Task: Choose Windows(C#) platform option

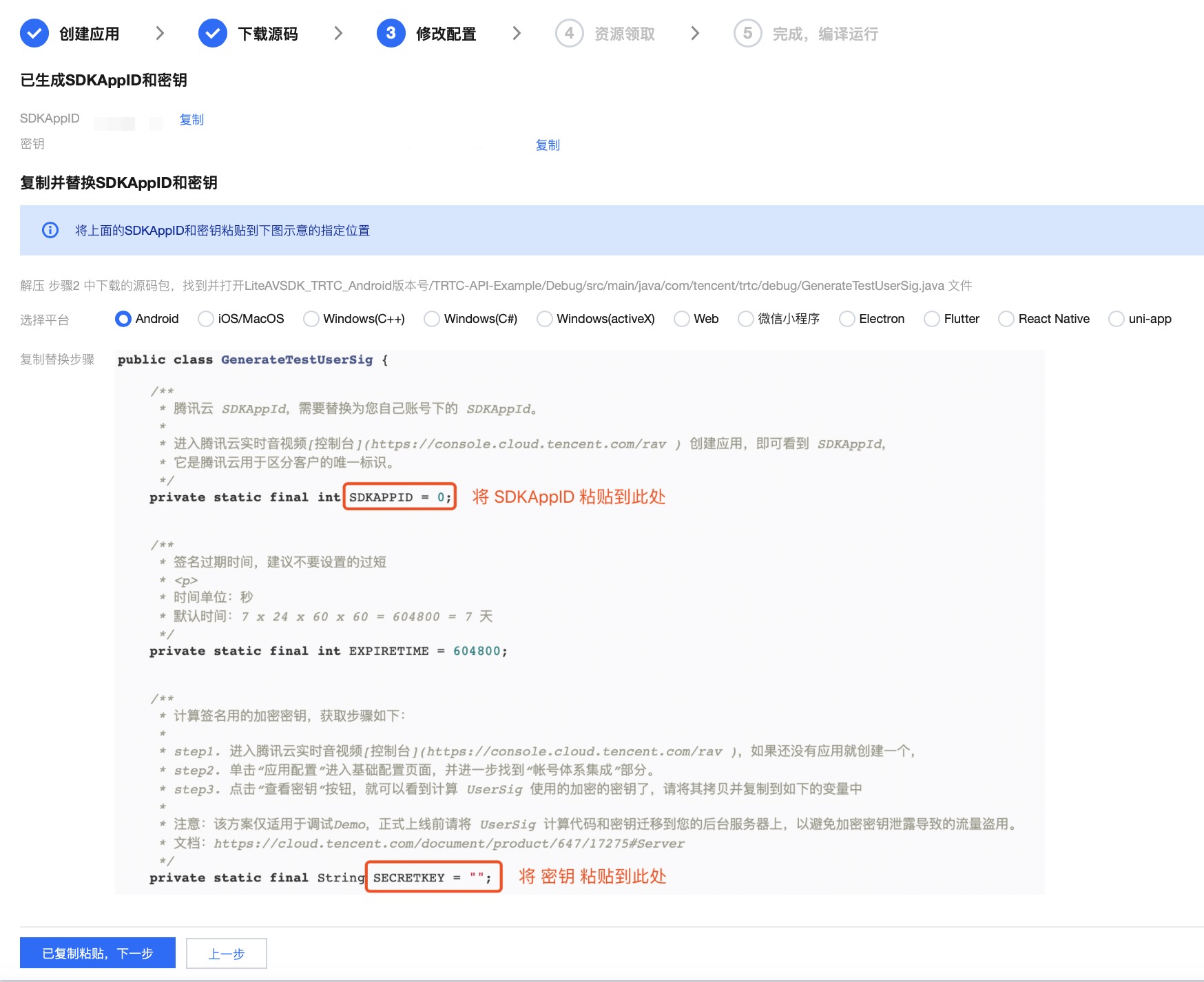Action: tap(432, 319)
